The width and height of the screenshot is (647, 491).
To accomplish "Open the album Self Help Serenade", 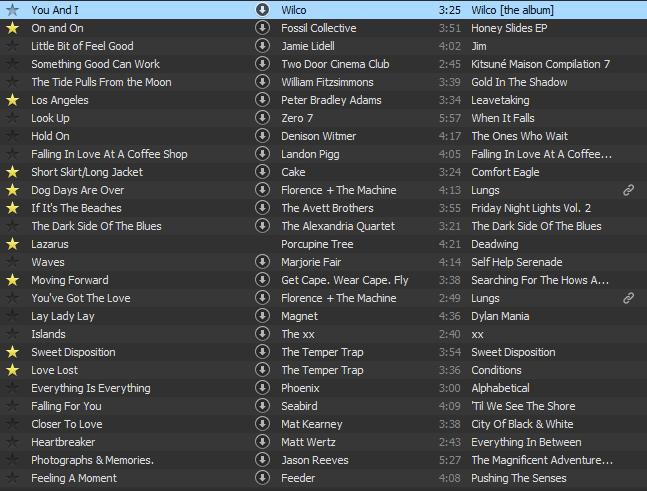I will coord(517,262).
